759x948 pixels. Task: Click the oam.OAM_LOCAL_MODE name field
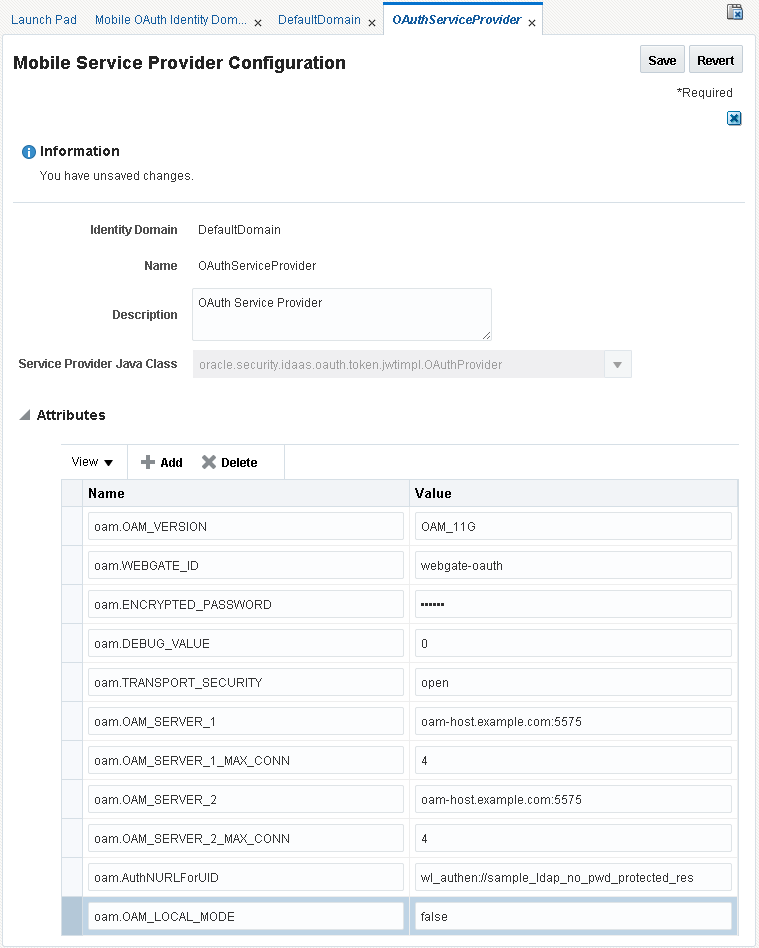click(246, 917)
